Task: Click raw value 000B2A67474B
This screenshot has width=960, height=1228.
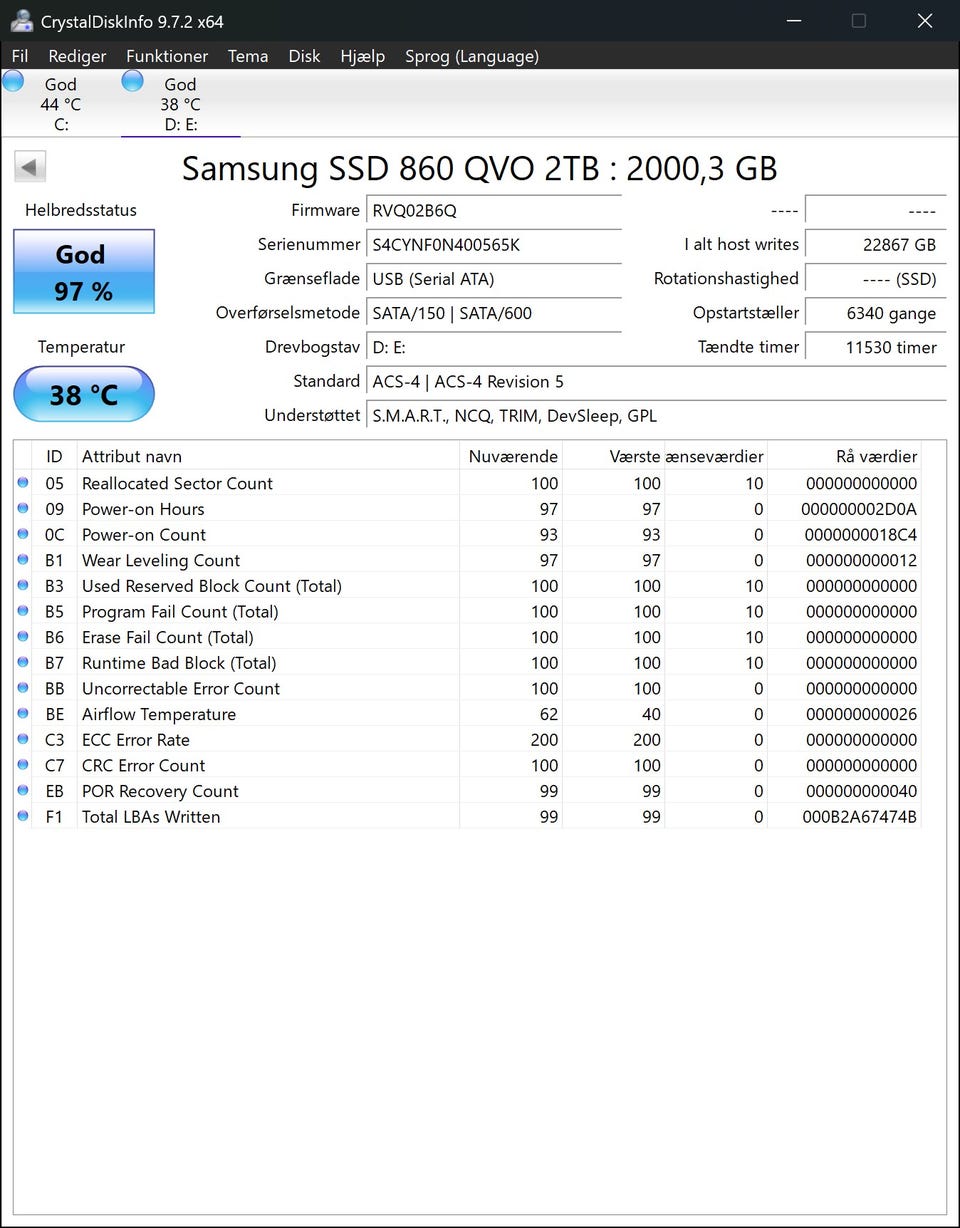Action: click(x=860, y=817)
